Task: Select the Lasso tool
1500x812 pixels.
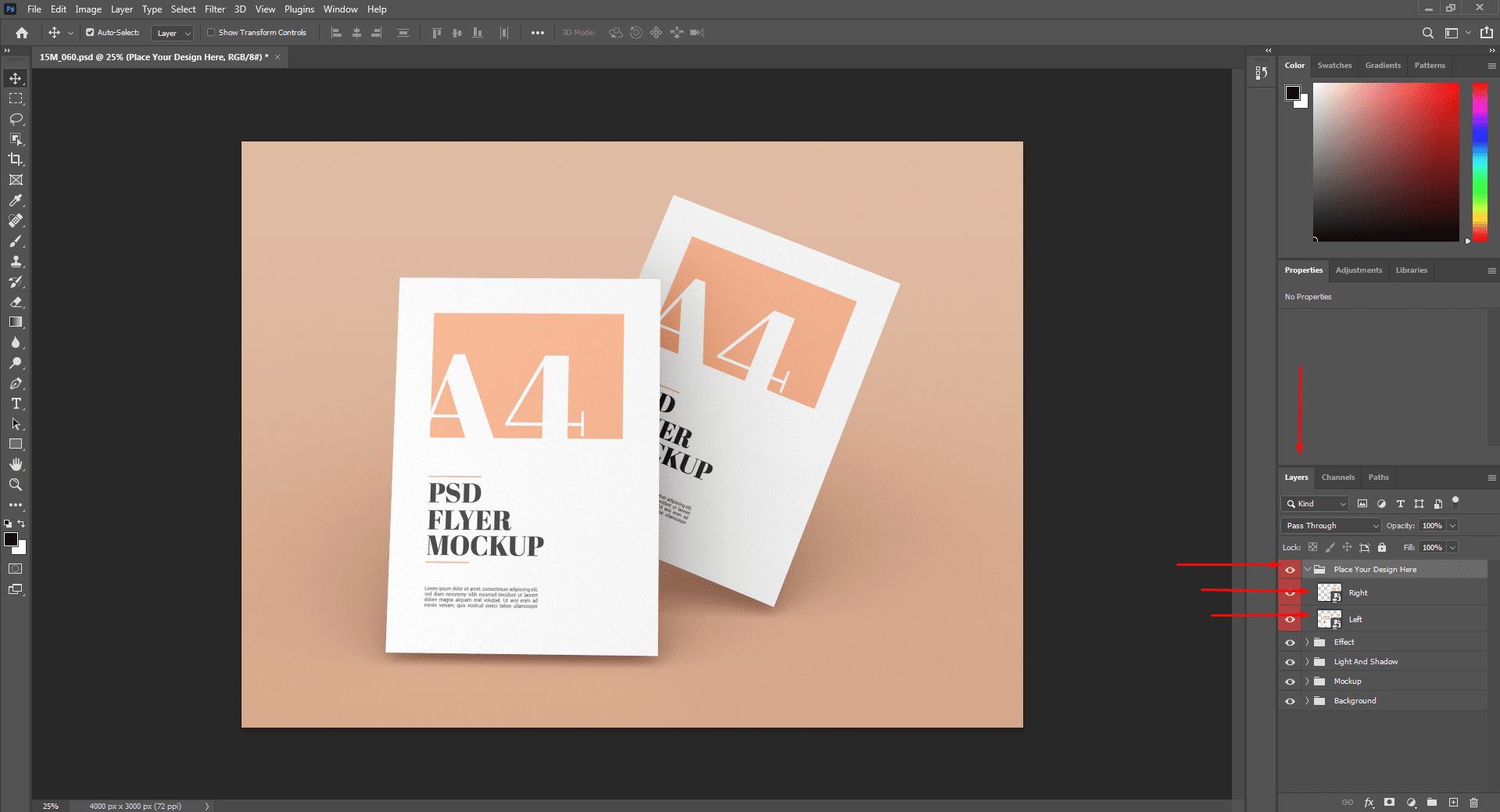Action: [16, 119]
